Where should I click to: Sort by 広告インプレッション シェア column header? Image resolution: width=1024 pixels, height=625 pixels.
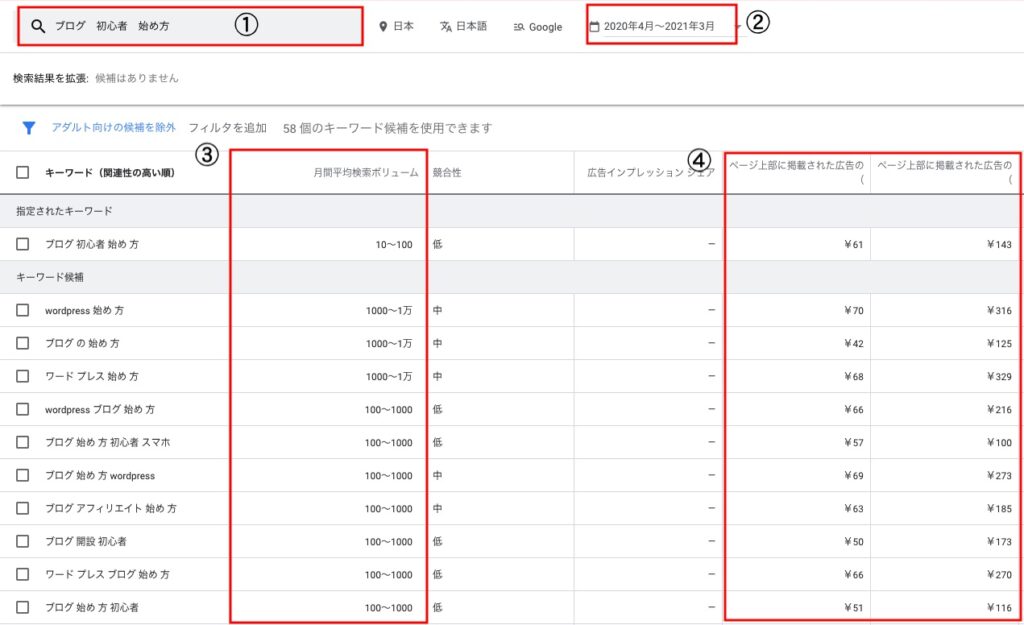pyautogui.click(x=650, y=172)
